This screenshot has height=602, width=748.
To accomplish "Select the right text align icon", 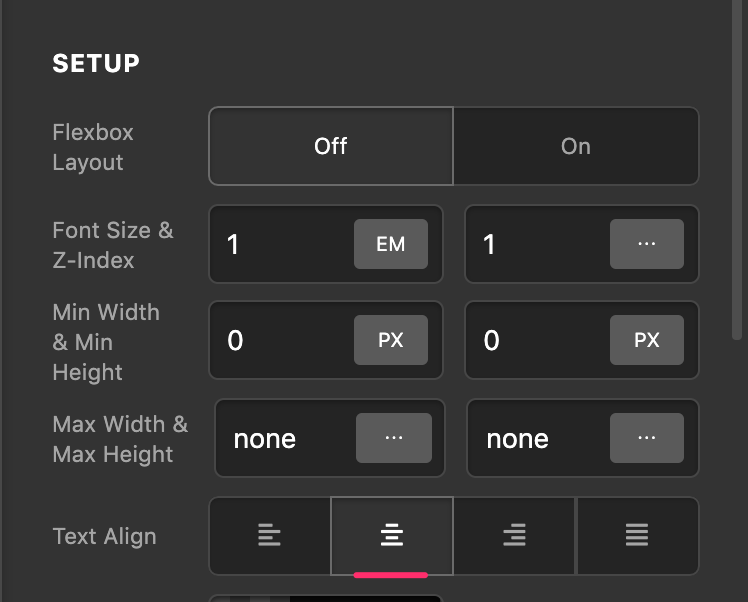I will (514, 535).
